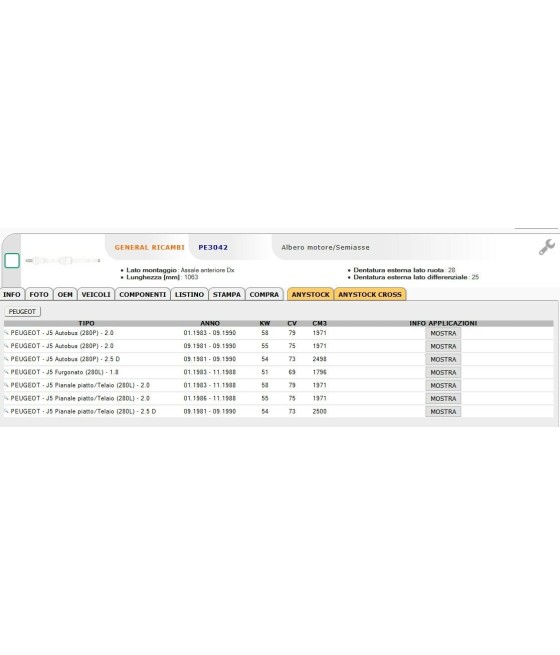Click the PE3042 part number link
The width and height of the screenshot is (560, 655).
pos(213,247)
